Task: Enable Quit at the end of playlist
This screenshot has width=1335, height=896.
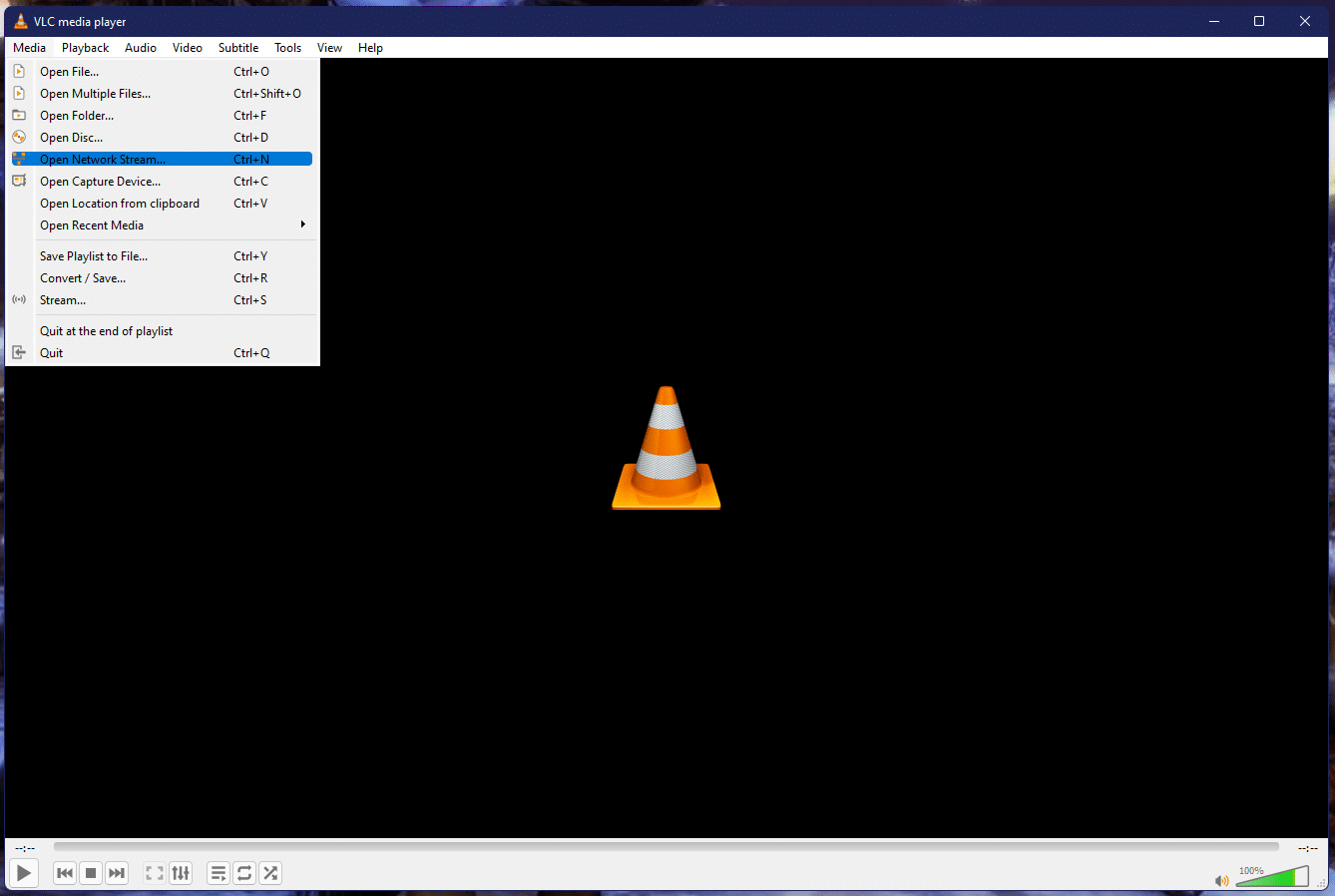Action: pyautogui.click(x=106, y=330)
